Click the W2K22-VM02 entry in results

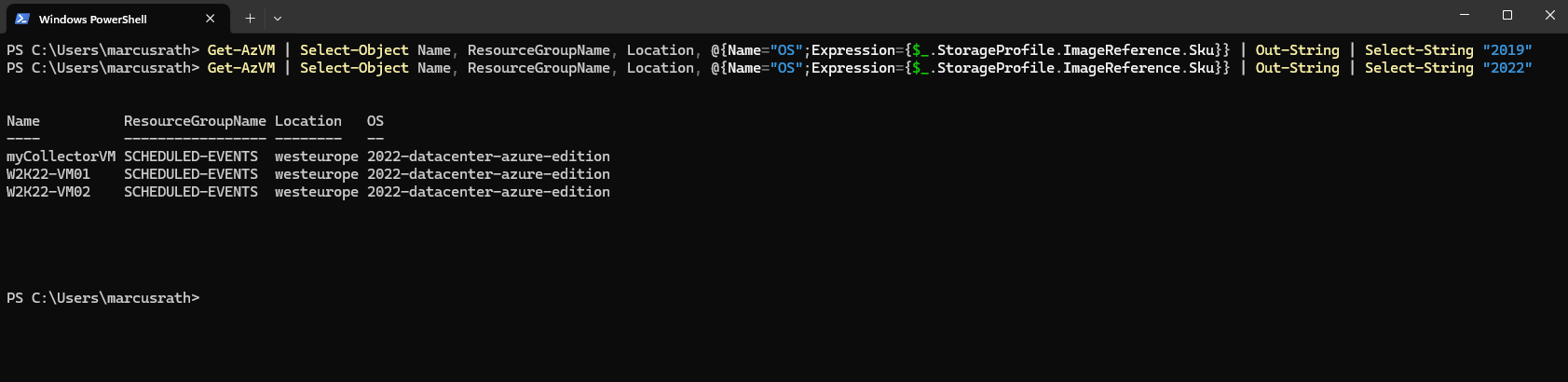(x=48, y=192)
